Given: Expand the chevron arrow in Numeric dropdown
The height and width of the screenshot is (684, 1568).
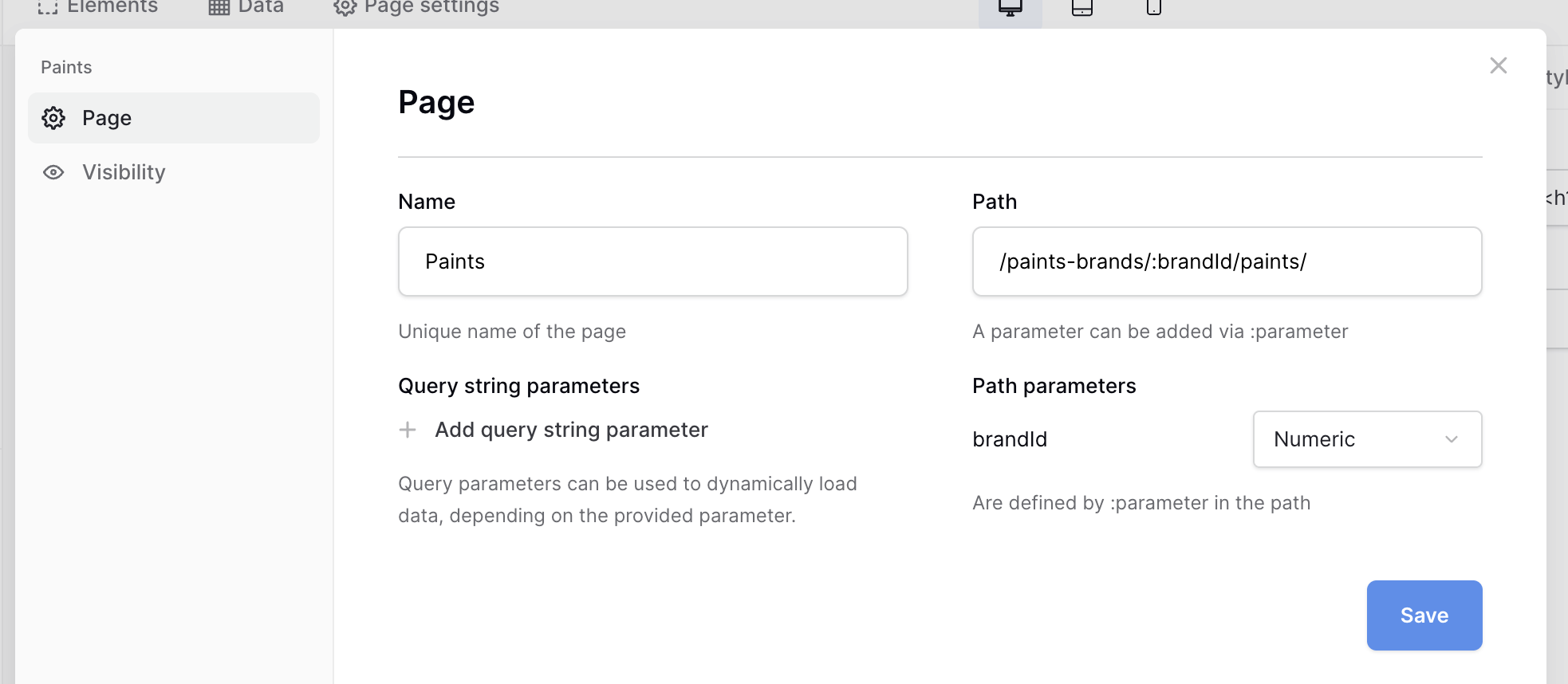Looking at the screenshot, I should tap(1452, 439).
